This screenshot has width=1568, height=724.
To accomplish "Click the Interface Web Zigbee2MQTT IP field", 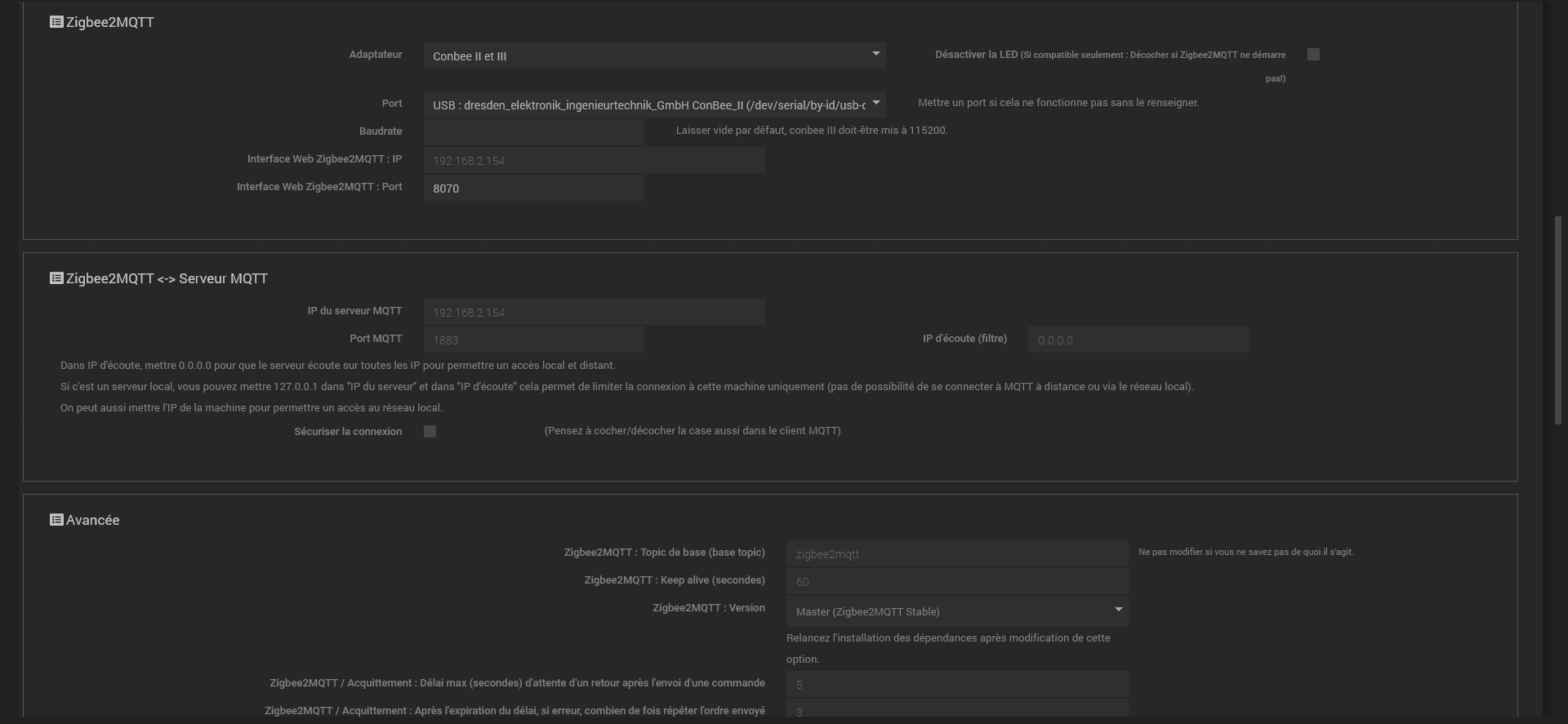I will pos(594,160).
